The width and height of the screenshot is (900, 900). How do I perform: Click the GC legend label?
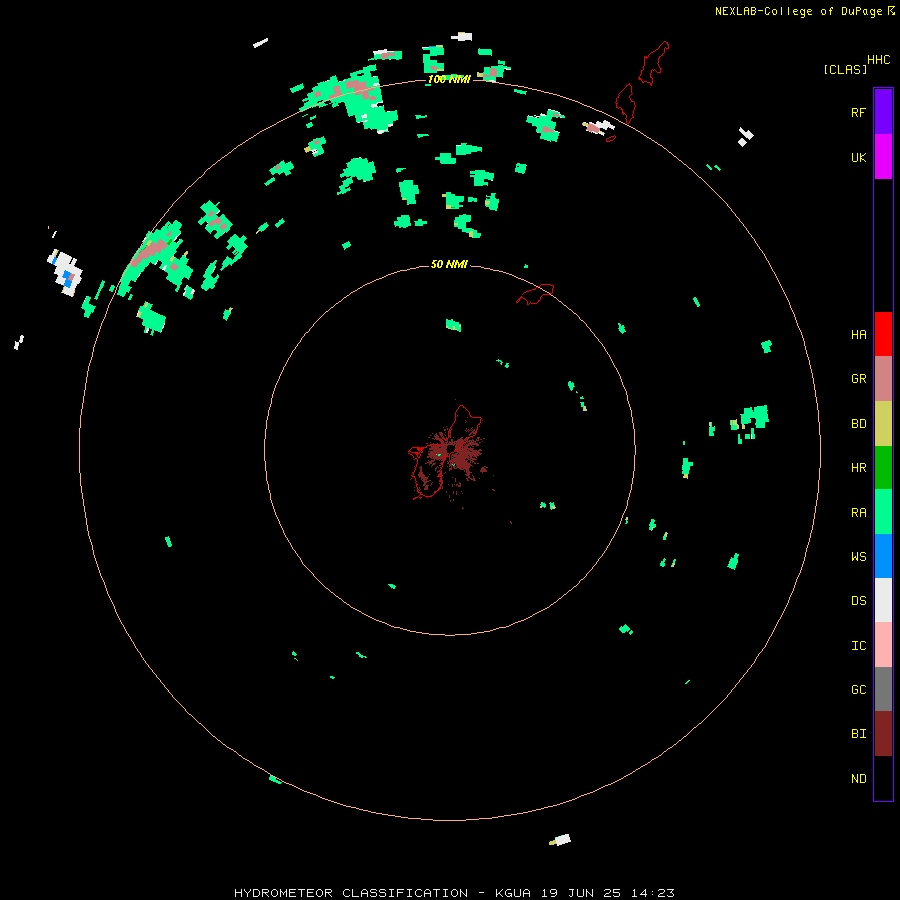858,689
